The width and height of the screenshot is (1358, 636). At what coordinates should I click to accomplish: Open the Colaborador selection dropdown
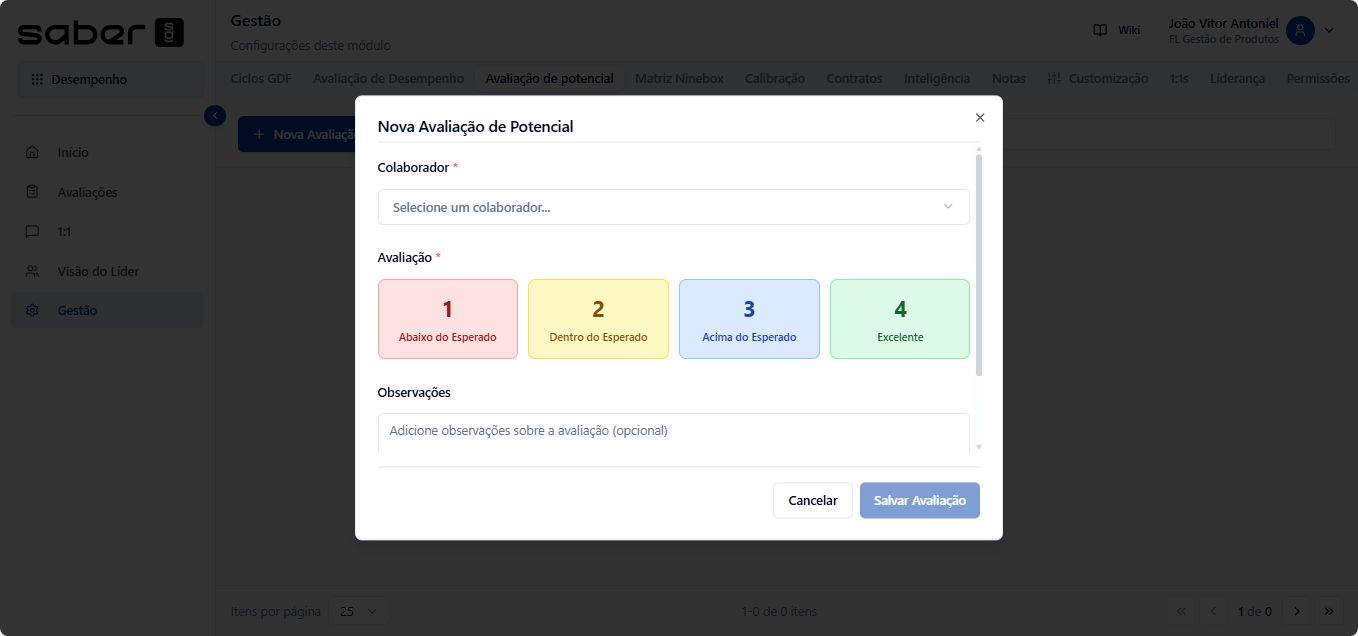pos(673,207)
